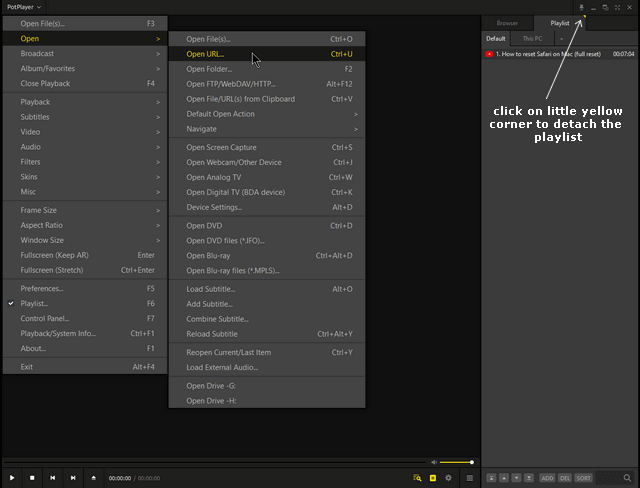Click the playlist search magnifier icon
Viewport: 640px width, 488px height.
pyautogui.click(x=627, y=478)
